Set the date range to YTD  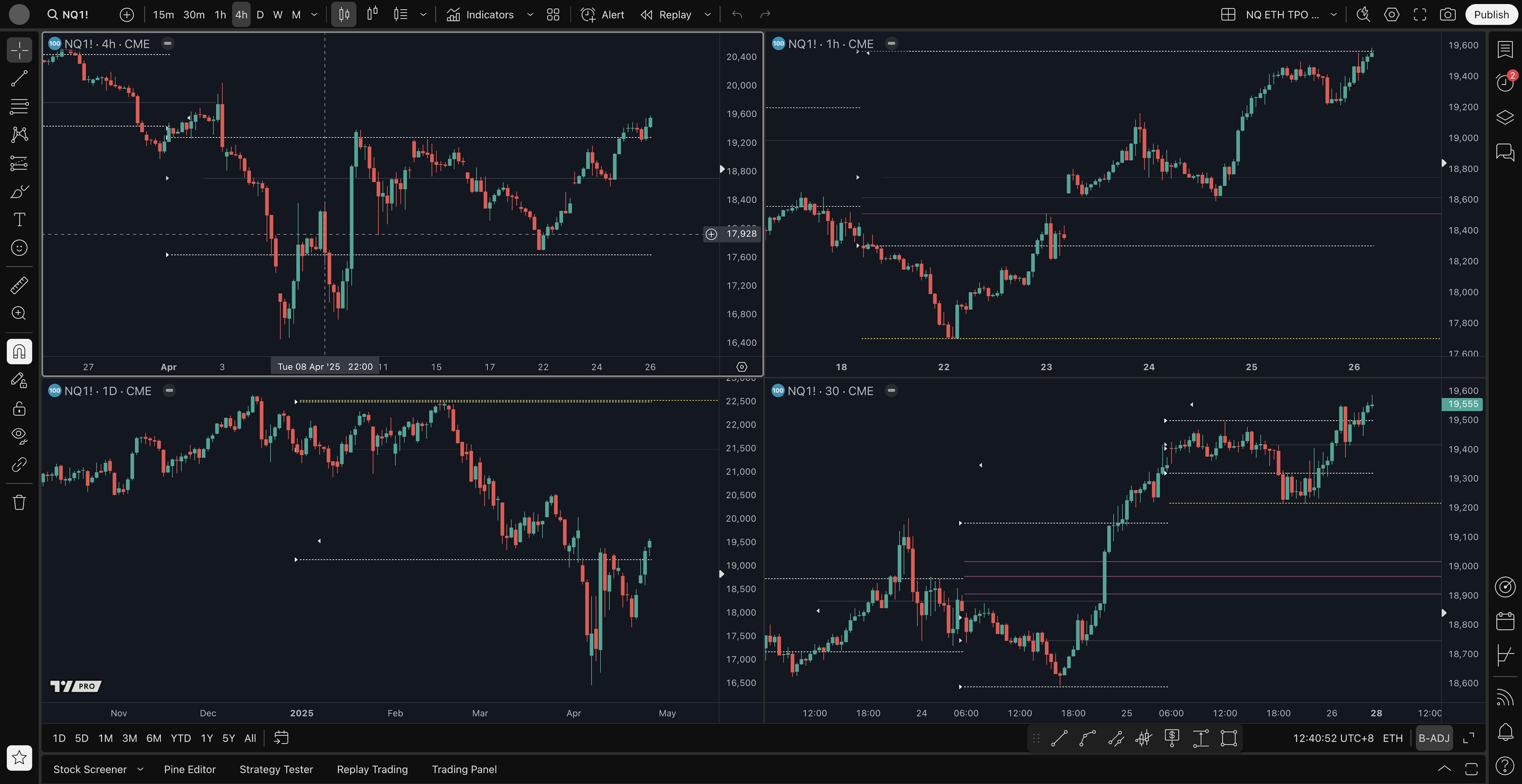click(x=180, y=738)
